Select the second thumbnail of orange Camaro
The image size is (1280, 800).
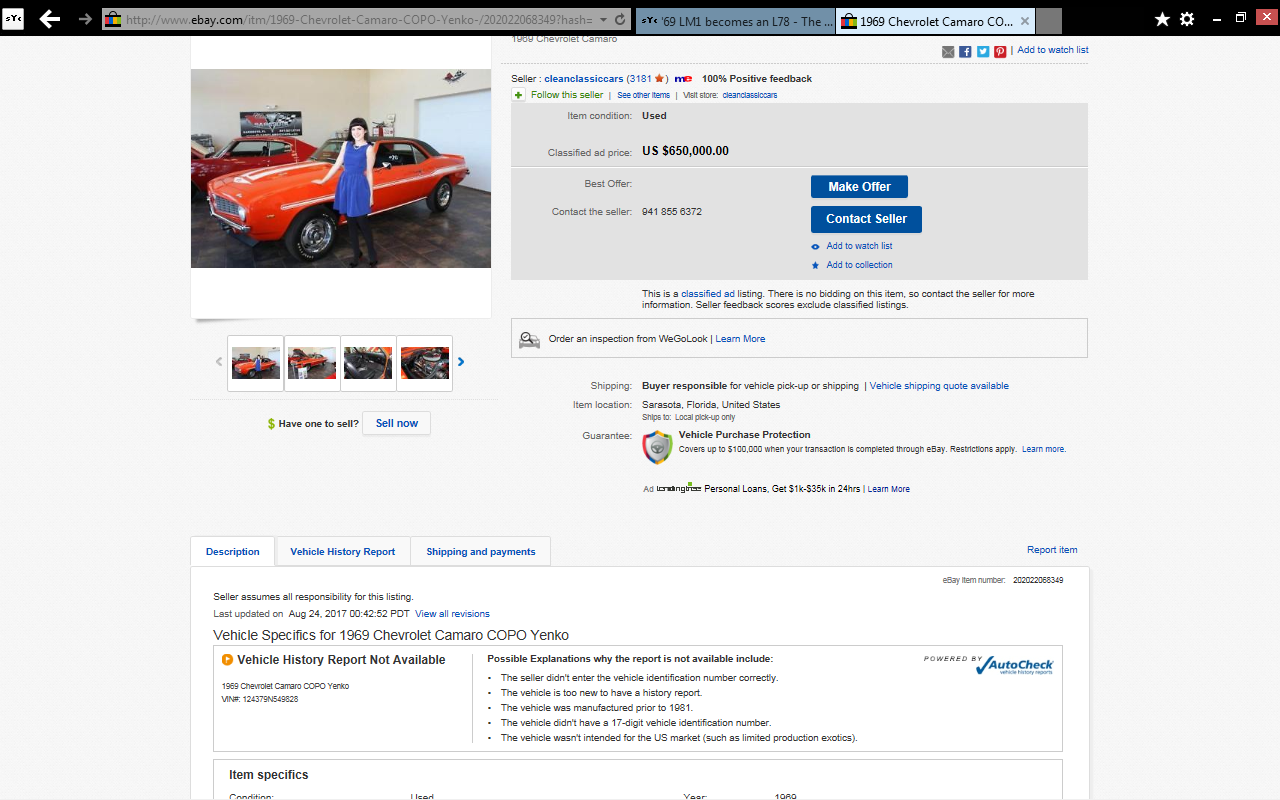tap(312, 363)
